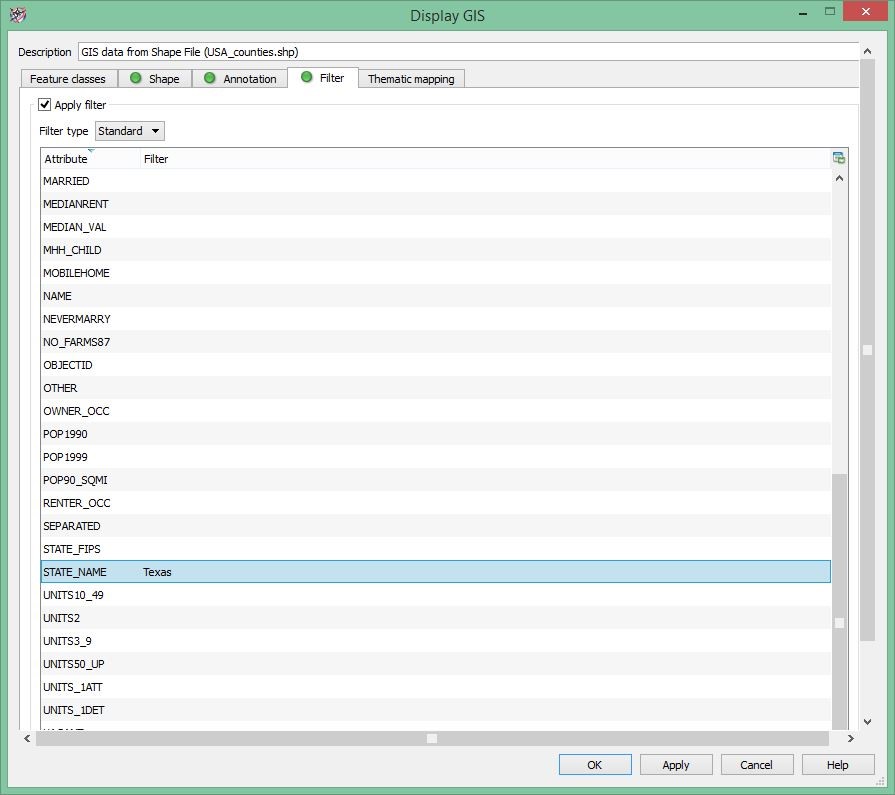
Task: Select the Texas filter cell for STATE_NAME
Action: point(158,572)
